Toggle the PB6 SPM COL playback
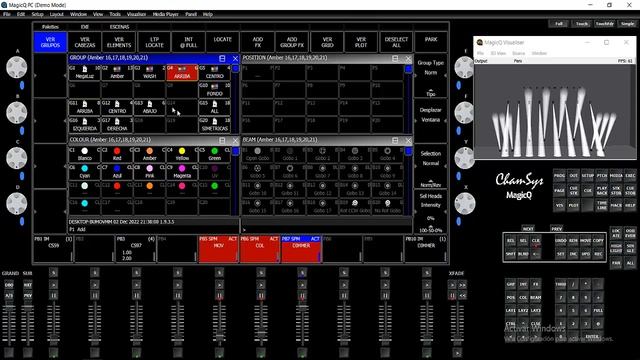The image size is (640, 360). coord(260,249)
